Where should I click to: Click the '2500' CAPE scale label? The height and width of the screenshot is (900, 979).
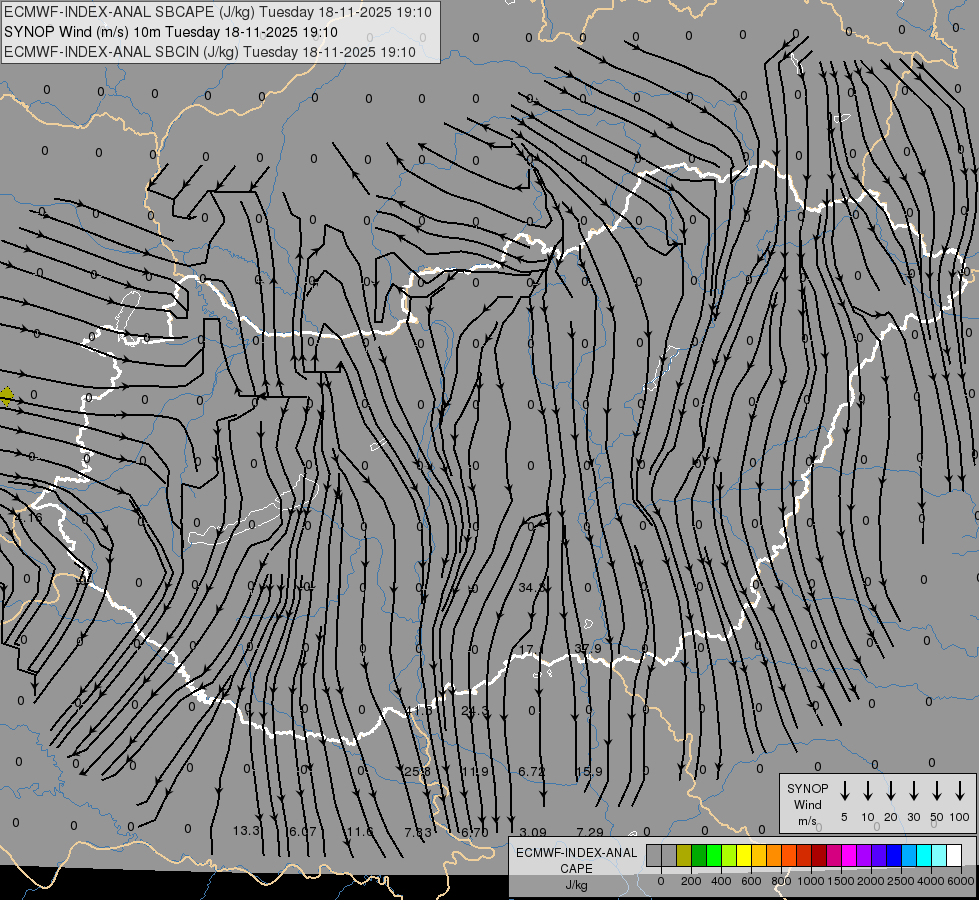click(x=901, y=881)
